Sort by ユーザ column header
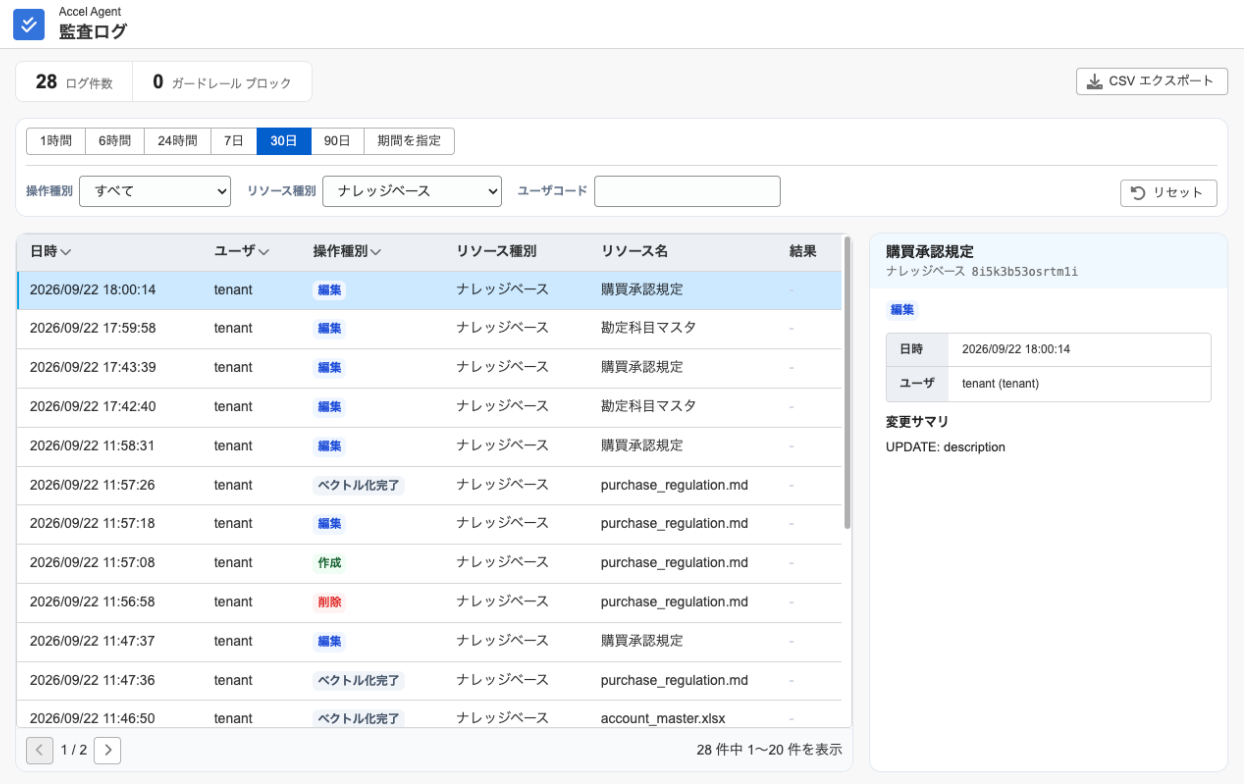The image size is (1244, 784). pos(241,251)
